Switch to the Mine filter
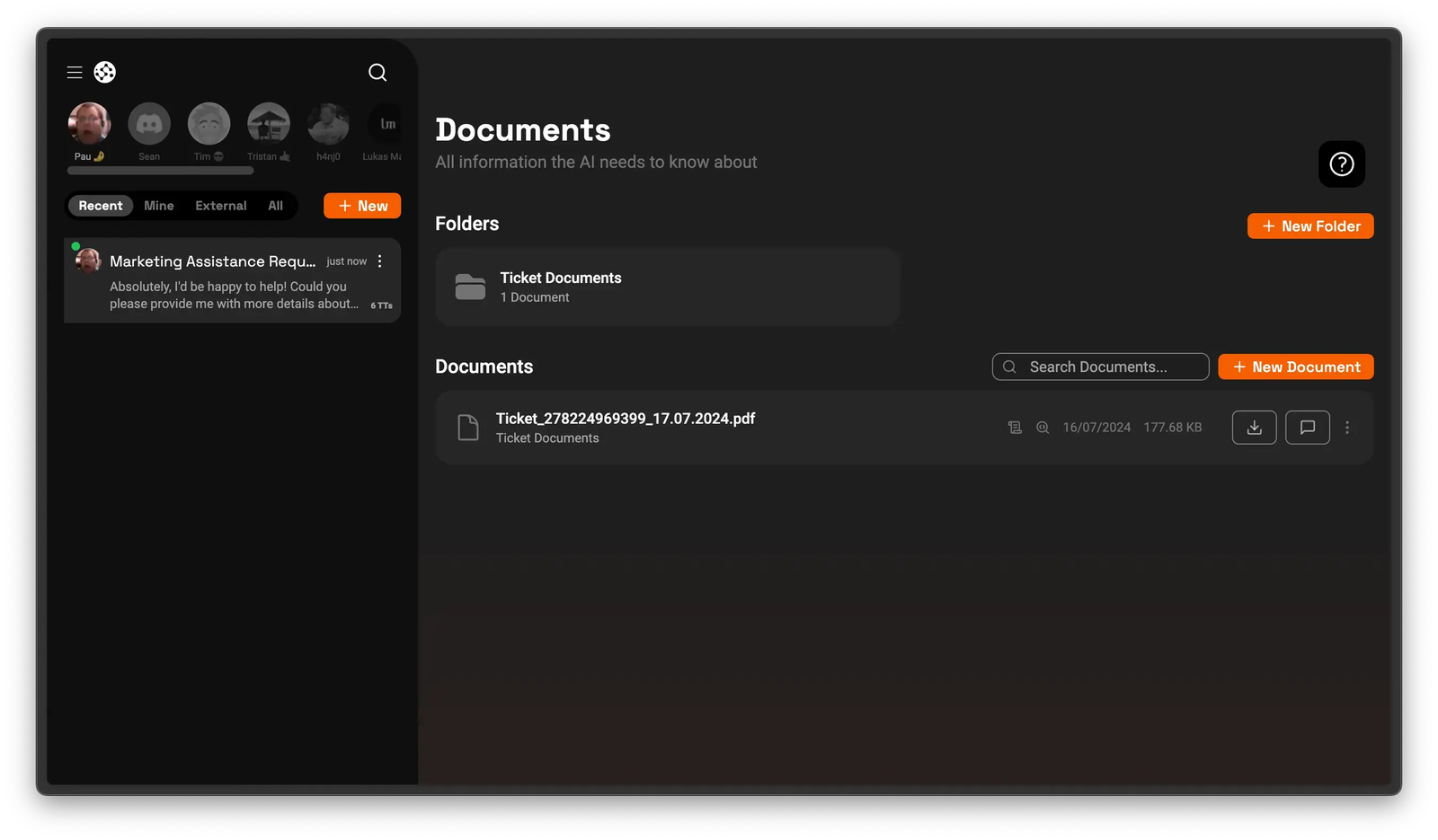The height and width of the screenshot is (840, 1438). click(x=158, y=206)
